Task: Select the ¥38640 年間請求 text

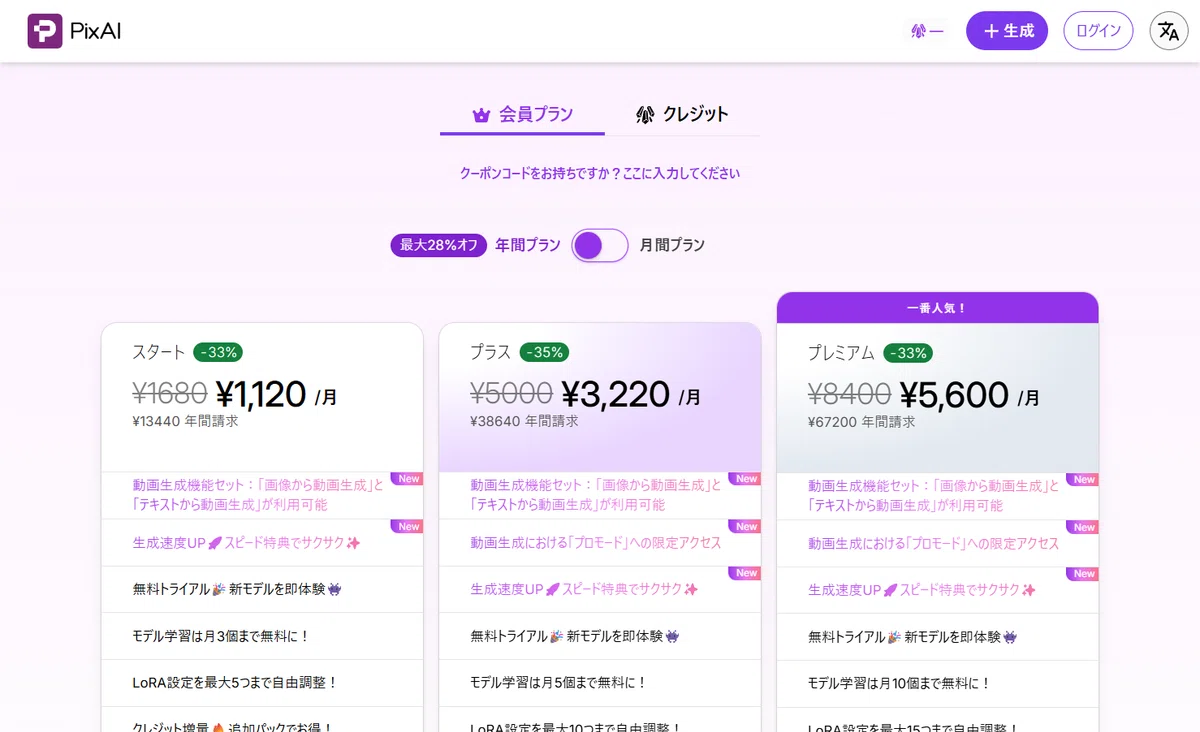Action: coord(524,421)
